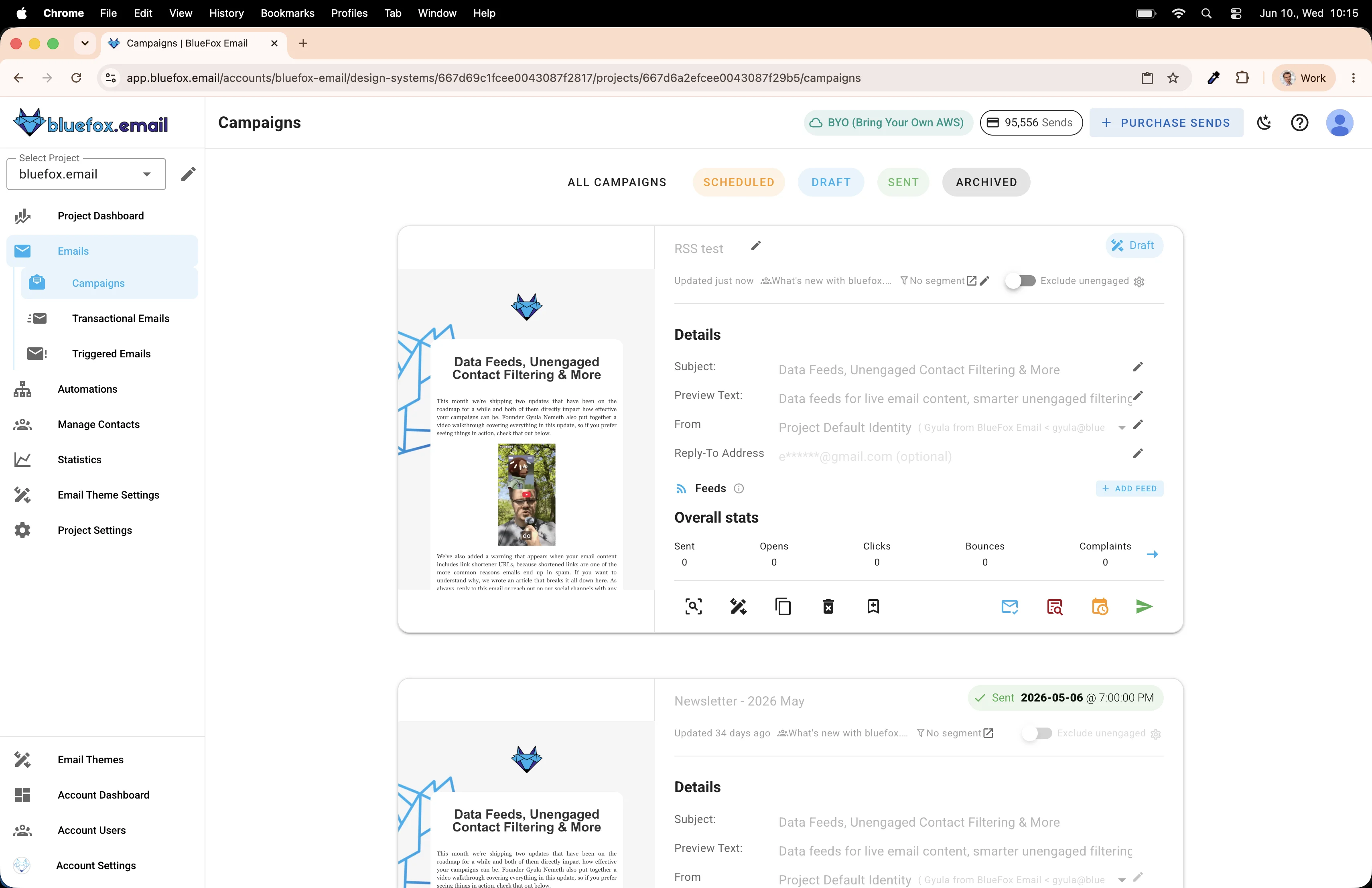Open Statistics page

click(x=101, y=459)
